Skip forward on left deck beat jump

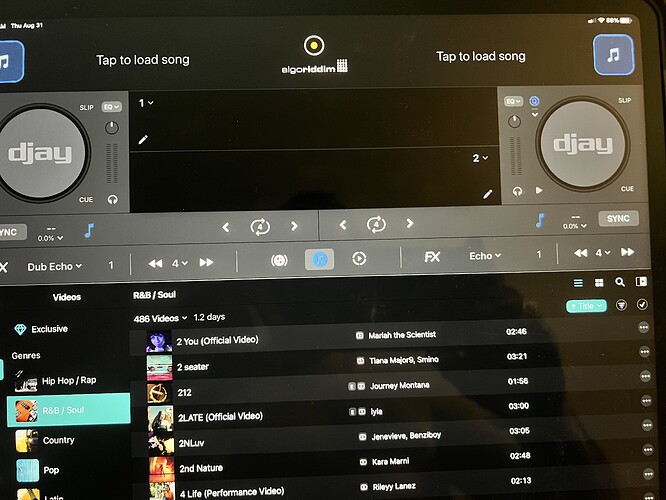pos(206,262)
